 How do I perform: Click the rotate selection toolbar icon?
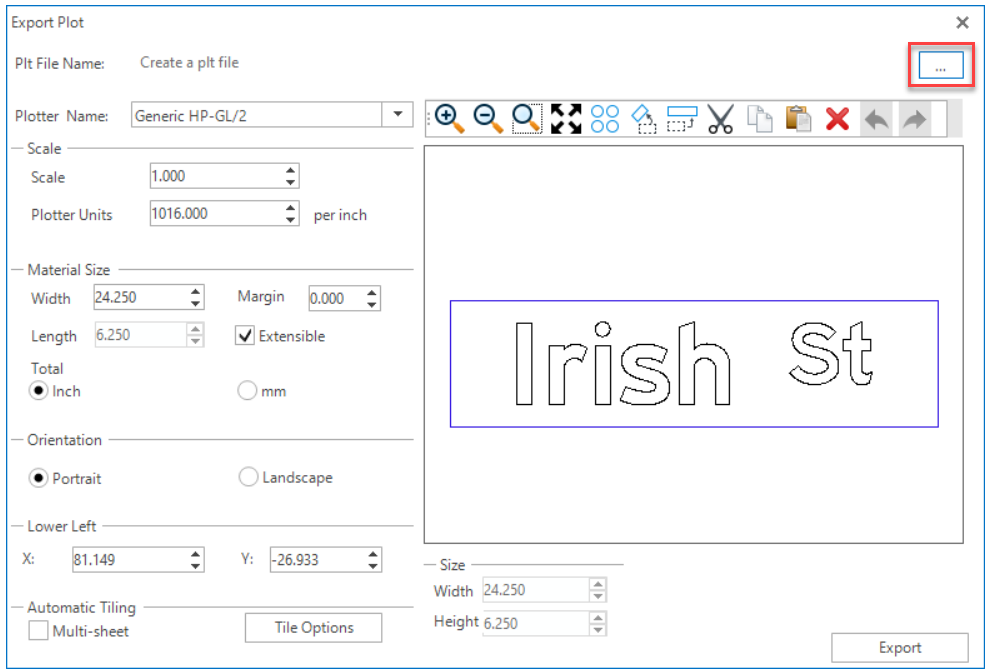[643, 118]
